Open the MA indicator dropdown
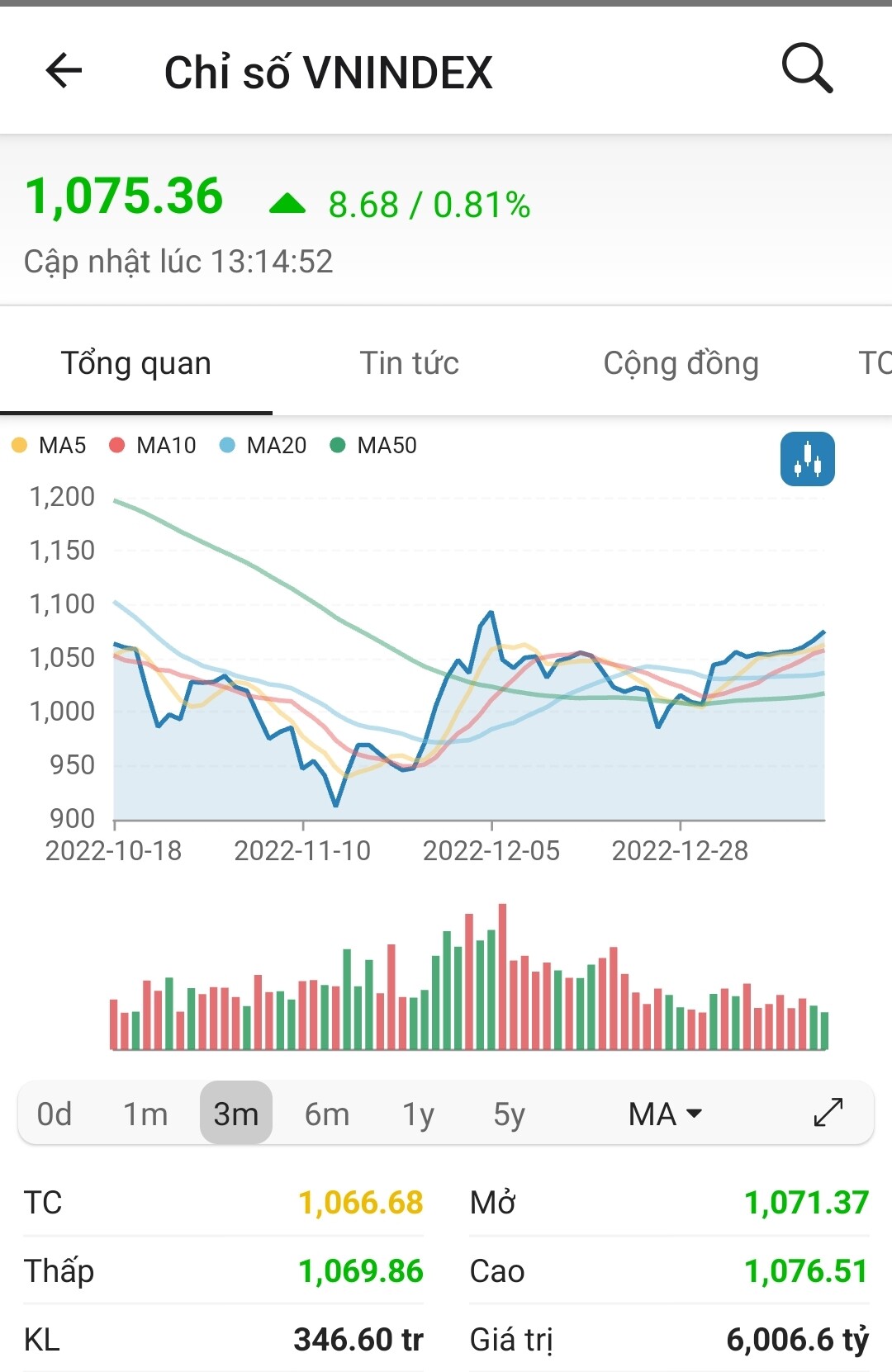Screen dimensions: 892x1372 tap(664, 1114)
